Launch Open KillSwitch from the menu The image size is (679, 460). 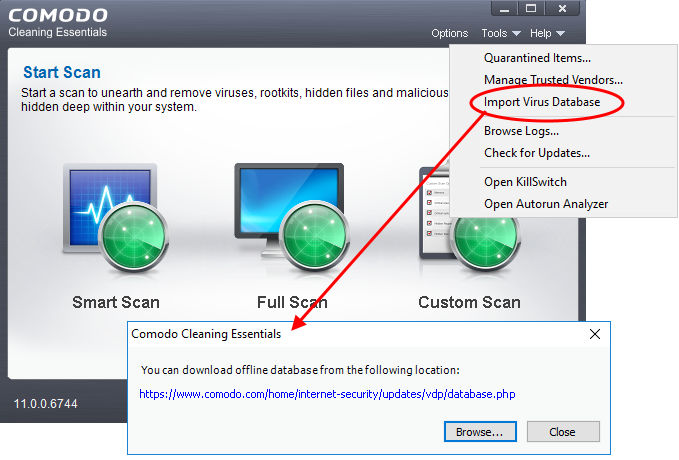point(525,182)
